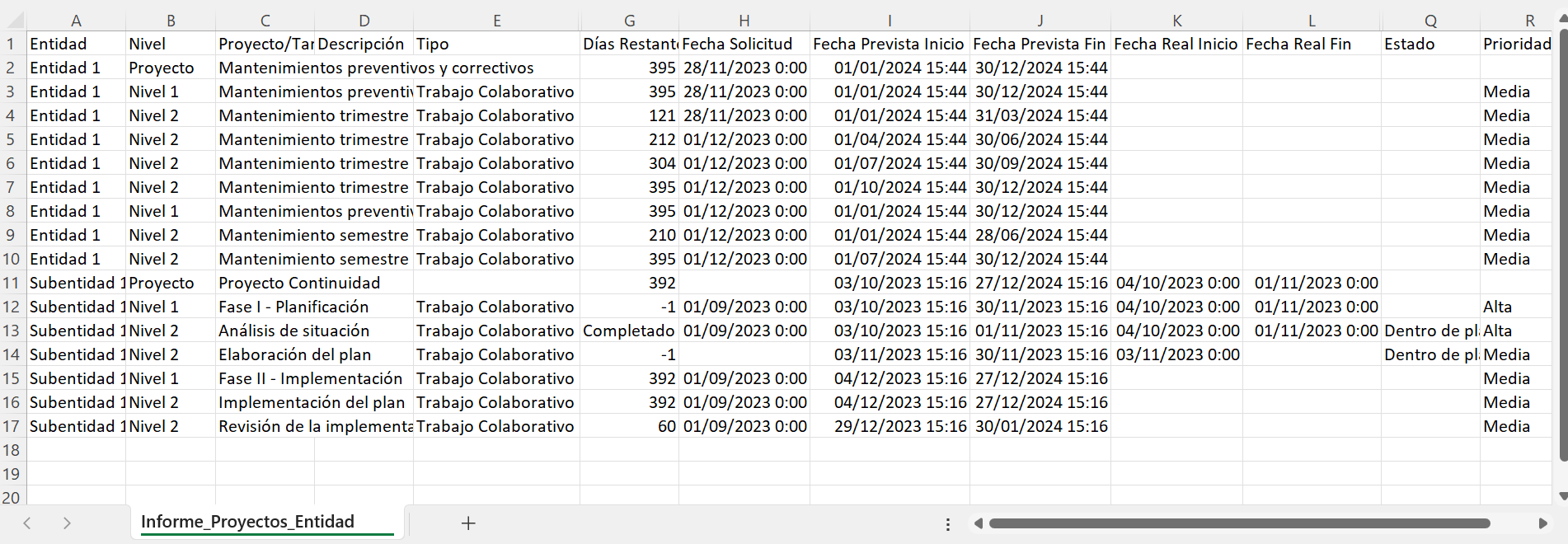Click the add new sheet plus icon
This screenshot has width=1568, height=544.
468,523
